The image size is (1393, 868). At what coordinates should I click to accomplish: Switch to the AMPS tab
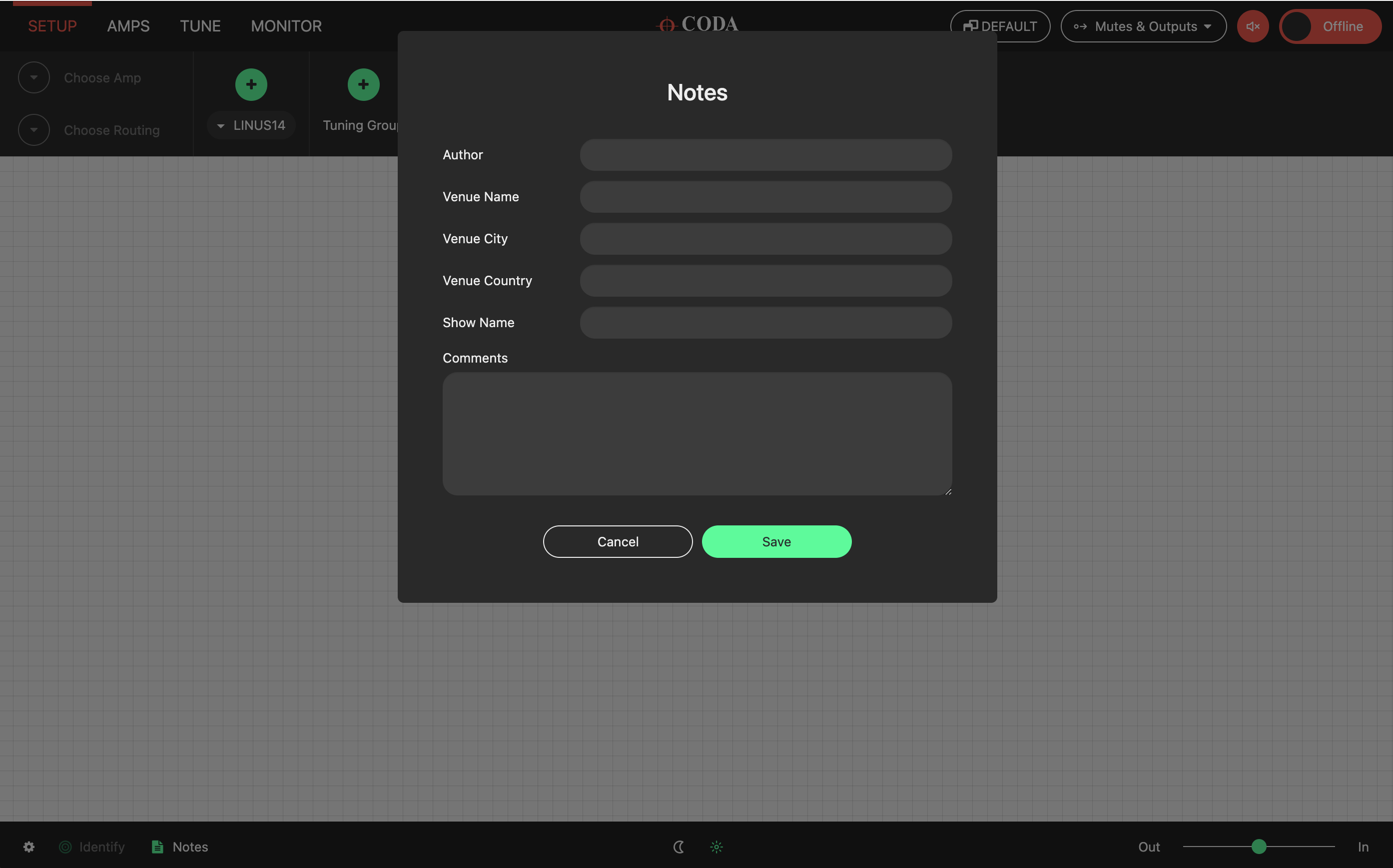point(128,26)
